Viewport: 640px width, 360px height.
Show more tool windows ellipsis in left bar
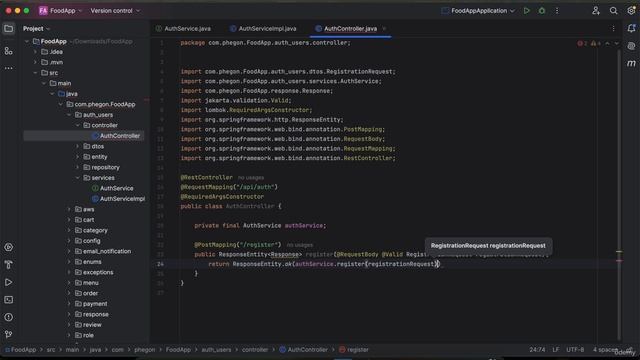tap(9, 68)
